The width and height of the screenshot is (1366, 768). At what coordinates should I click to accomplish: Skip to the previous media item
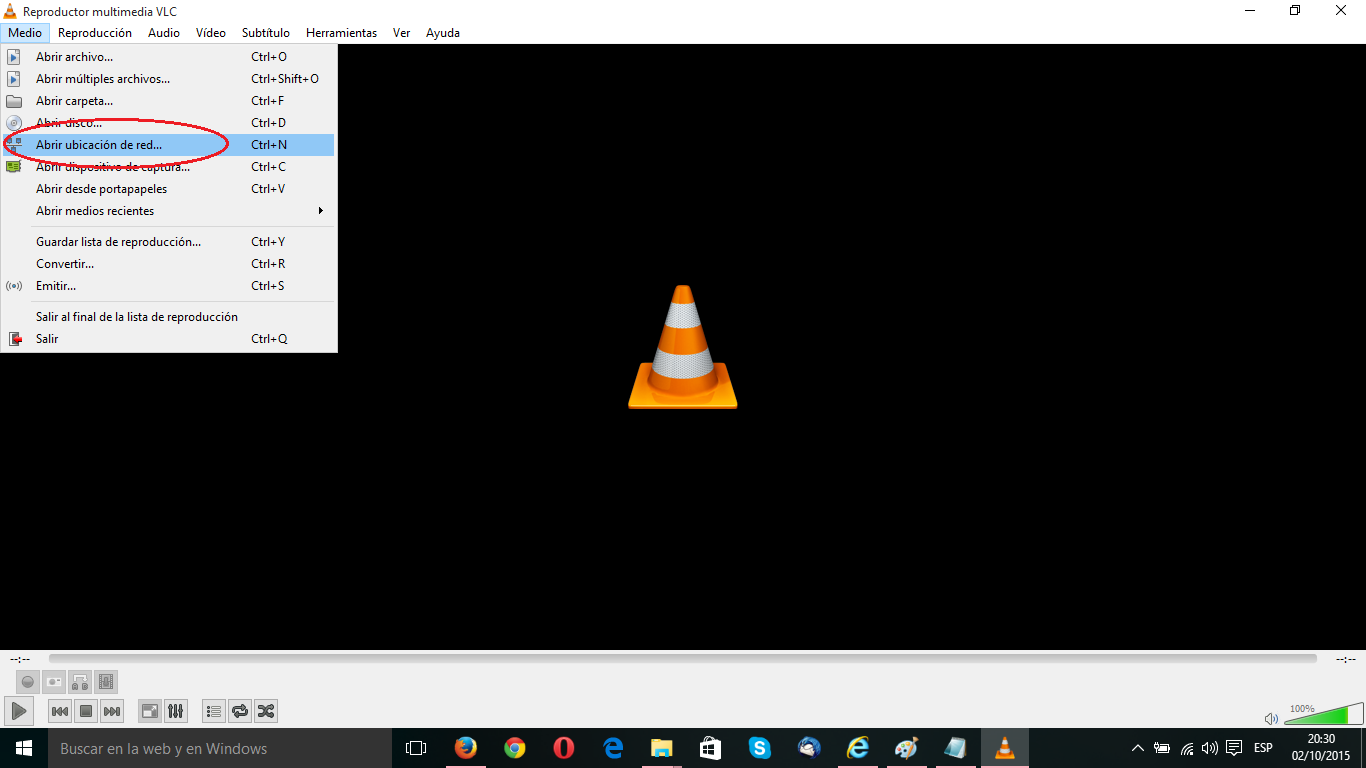click(60, 711)
